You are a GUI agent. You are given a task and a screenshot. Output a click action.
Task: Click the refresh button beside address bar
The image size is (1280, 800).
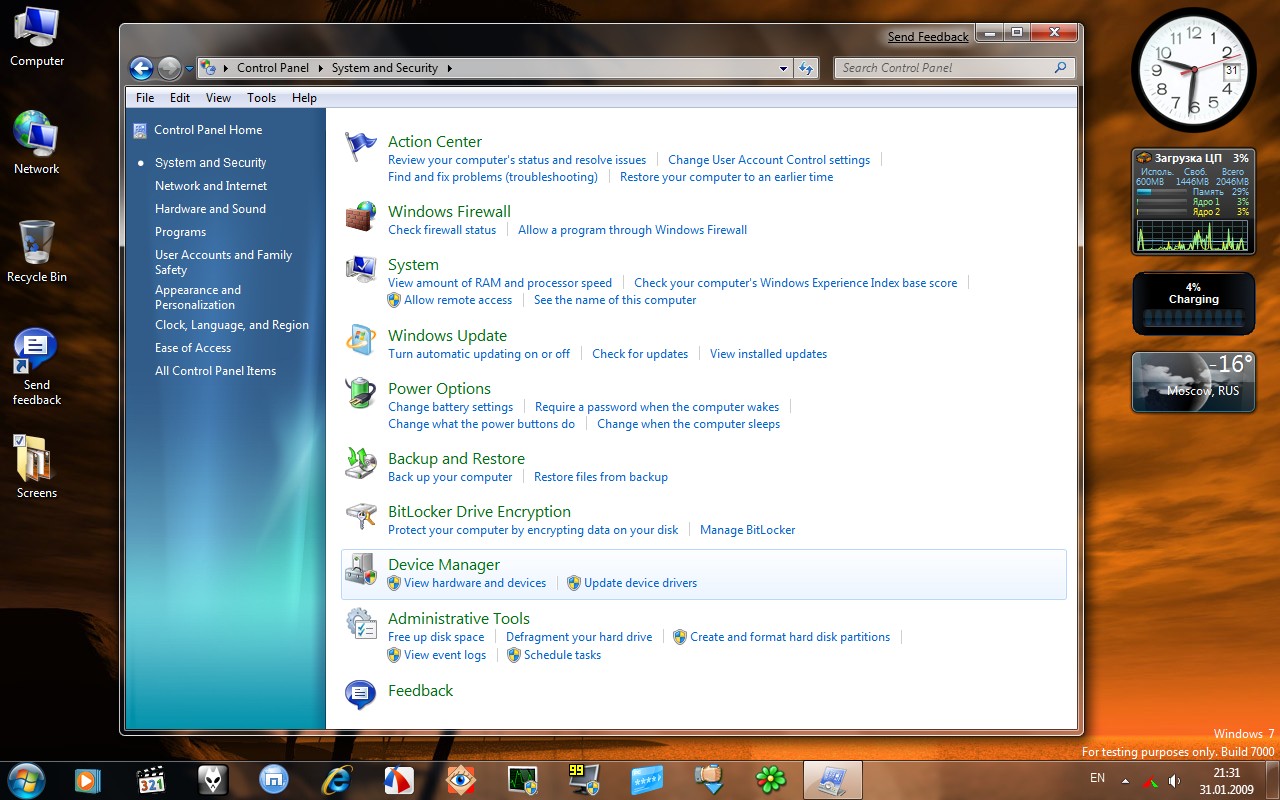click(806, 68)
